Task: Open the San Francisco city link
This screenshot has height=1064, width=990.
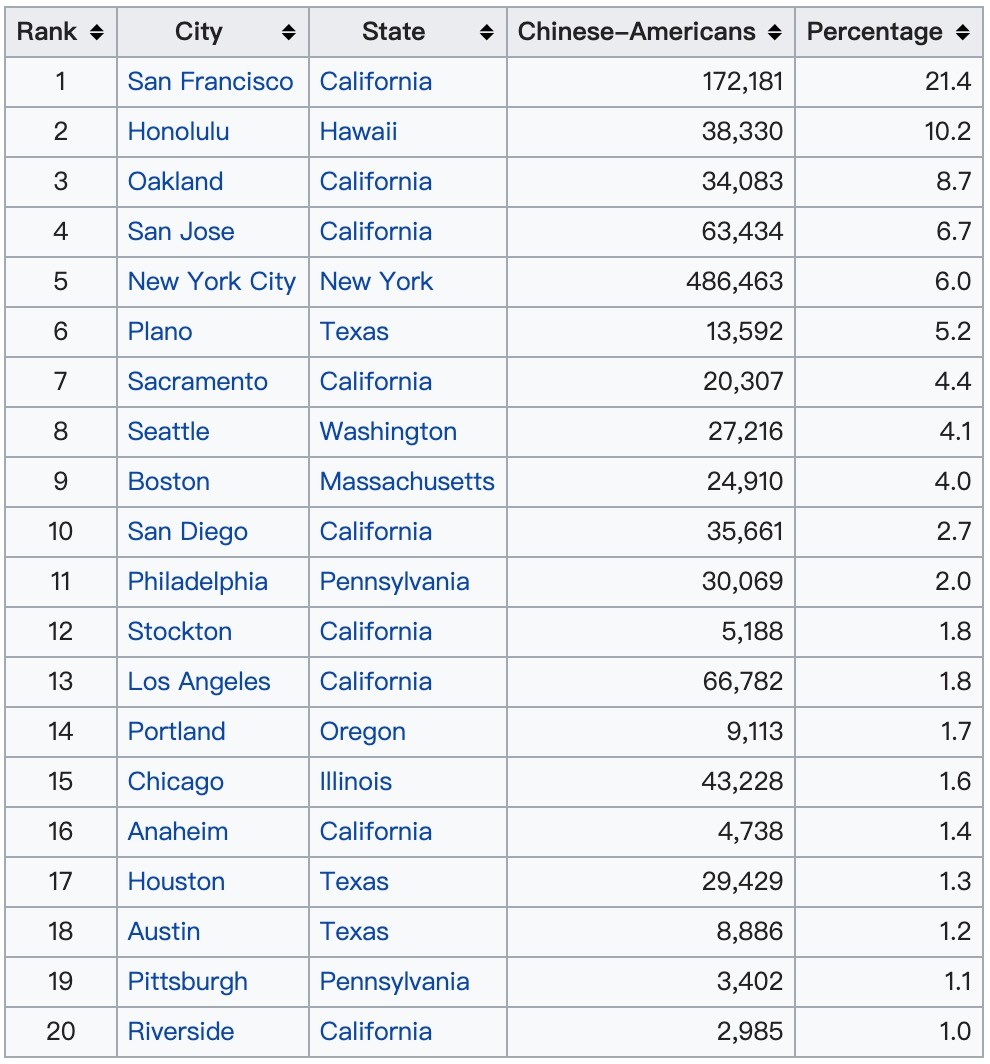Action: 210,82
